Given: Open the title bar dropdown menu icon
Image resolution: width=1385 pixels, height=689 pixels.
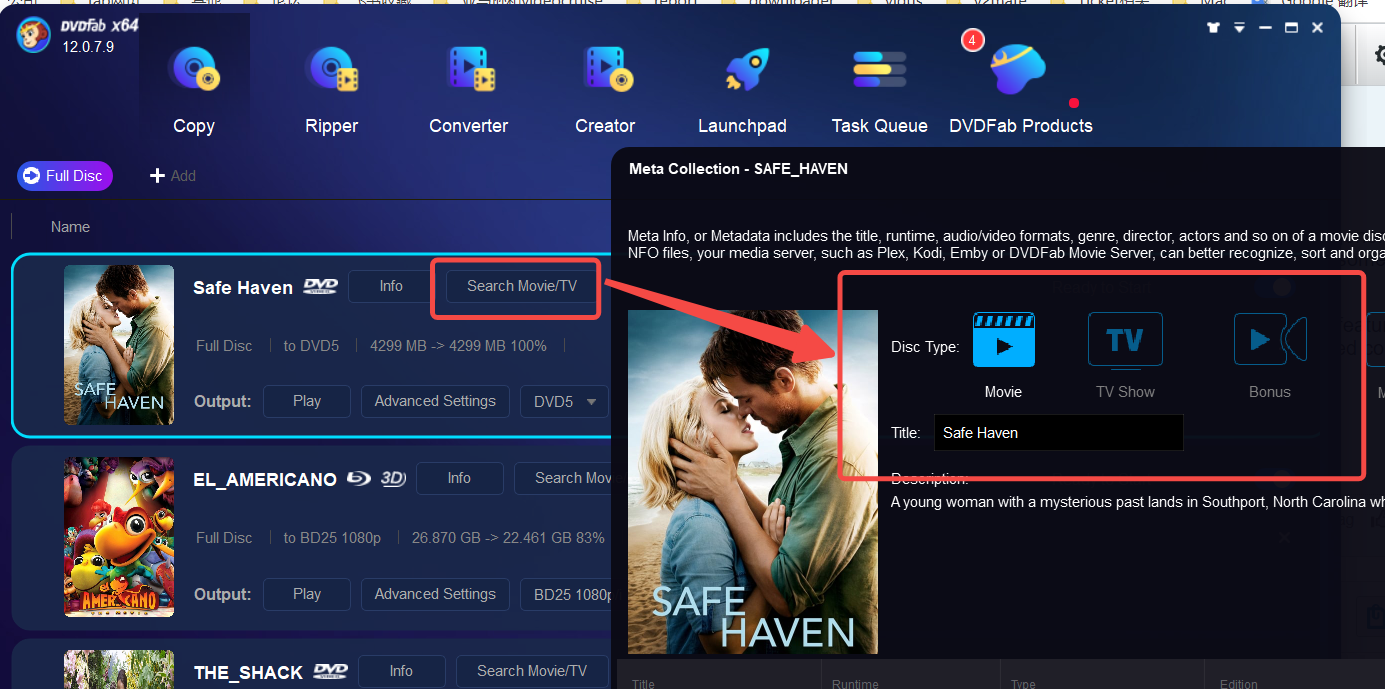Looking at the screenshot, I should (1240, 27).
